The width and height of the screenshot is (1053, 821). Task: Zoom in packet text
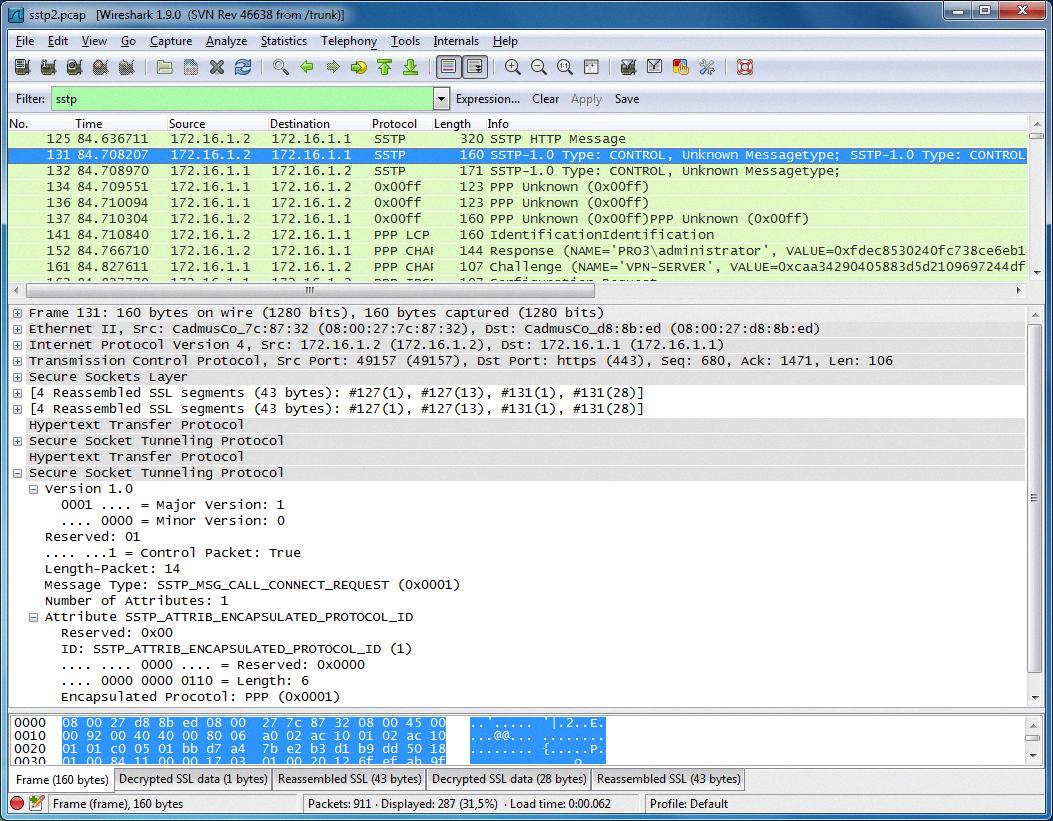[x=512, y=67]
